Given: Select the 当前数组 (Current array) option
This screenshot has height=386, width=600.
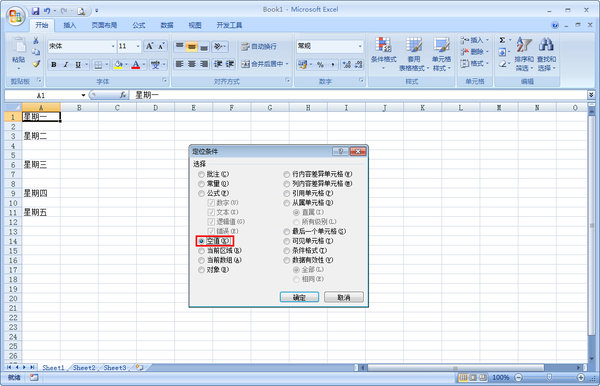Looking at the screenshot, I should [201, 260].
